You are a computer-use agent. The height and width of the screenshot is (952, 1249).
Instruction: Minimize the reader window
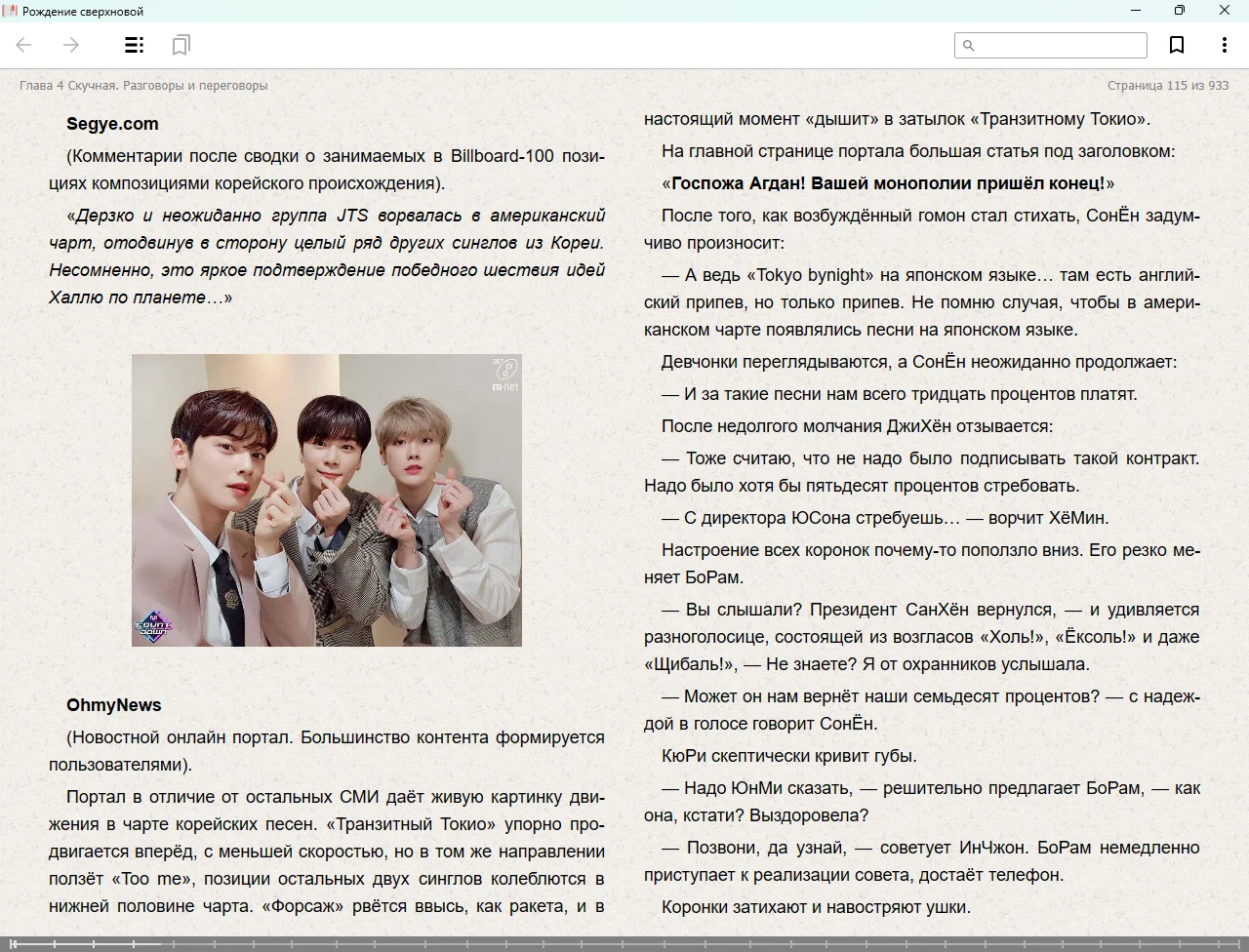coord(1136,11)
